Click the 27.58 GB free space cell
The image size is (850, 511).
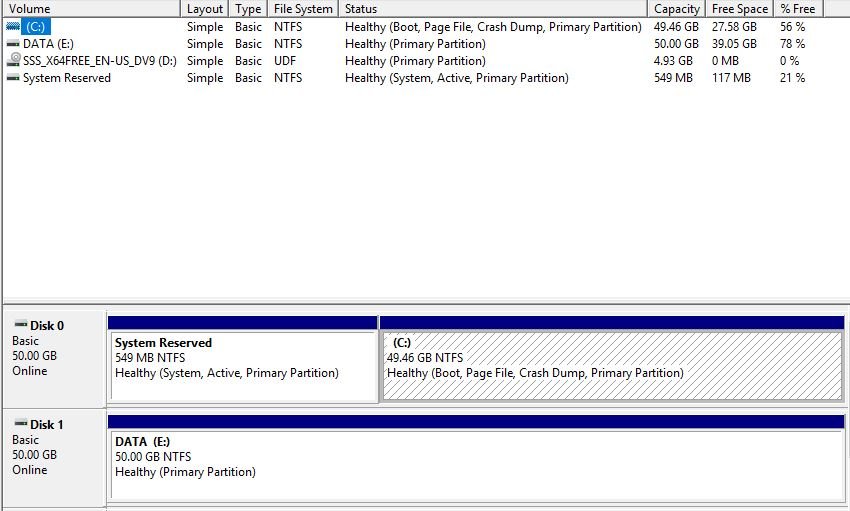734,27
